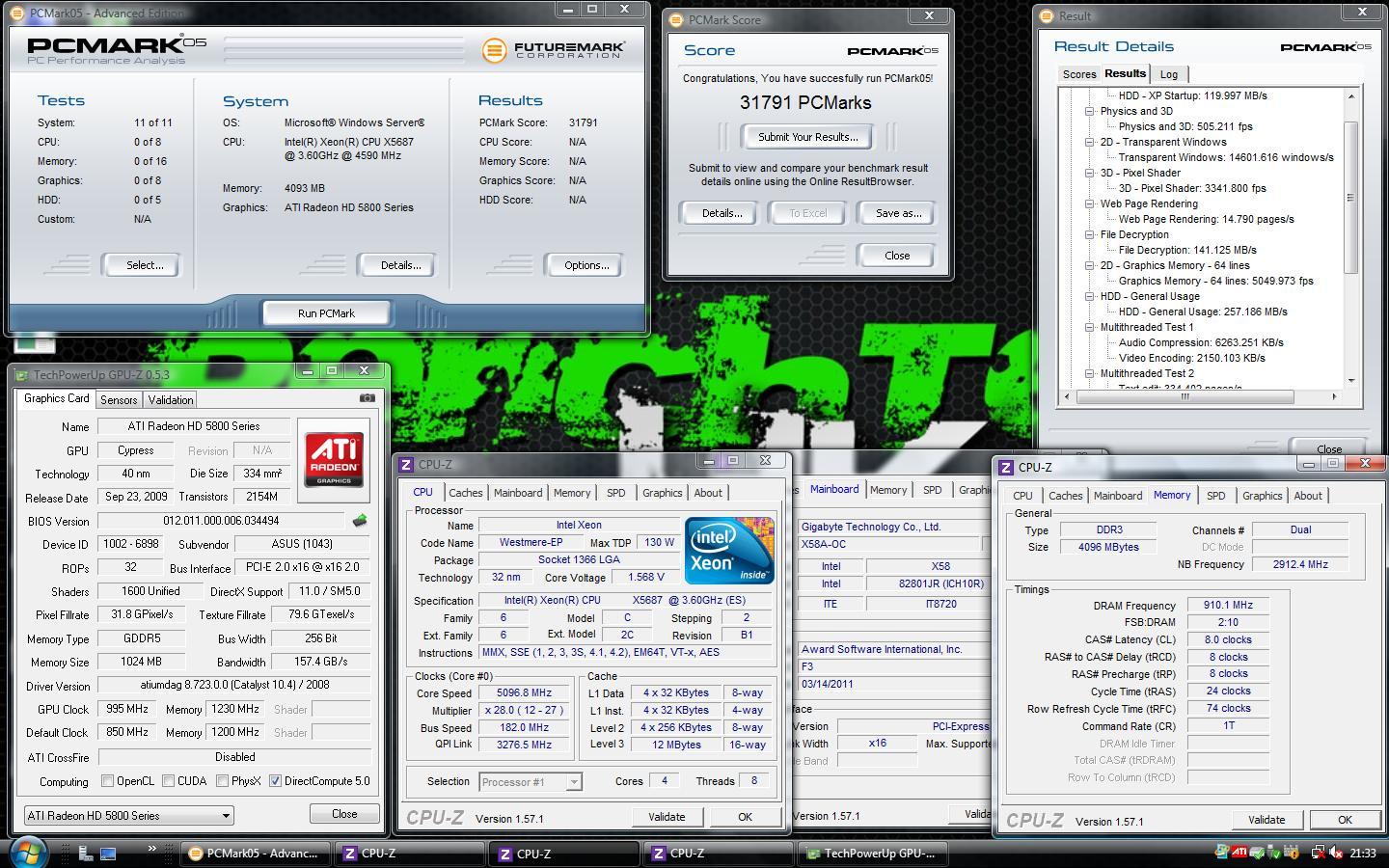Uncheck the DirectCompute 5.0 checkbox
The image size is (1389, 868).
[276, 781]
